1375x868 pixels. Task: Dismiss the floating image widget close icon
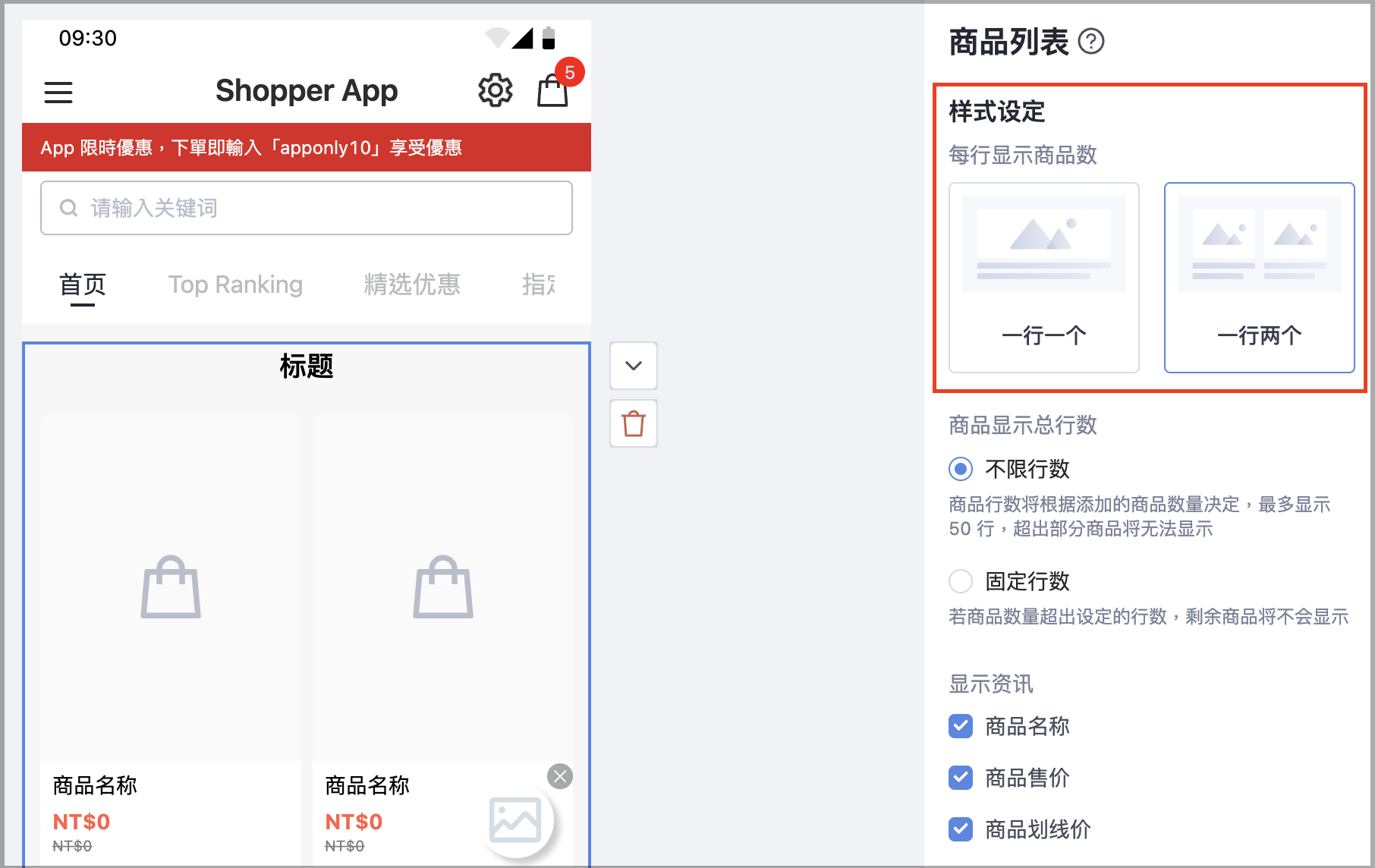click(x=560, y=776)
